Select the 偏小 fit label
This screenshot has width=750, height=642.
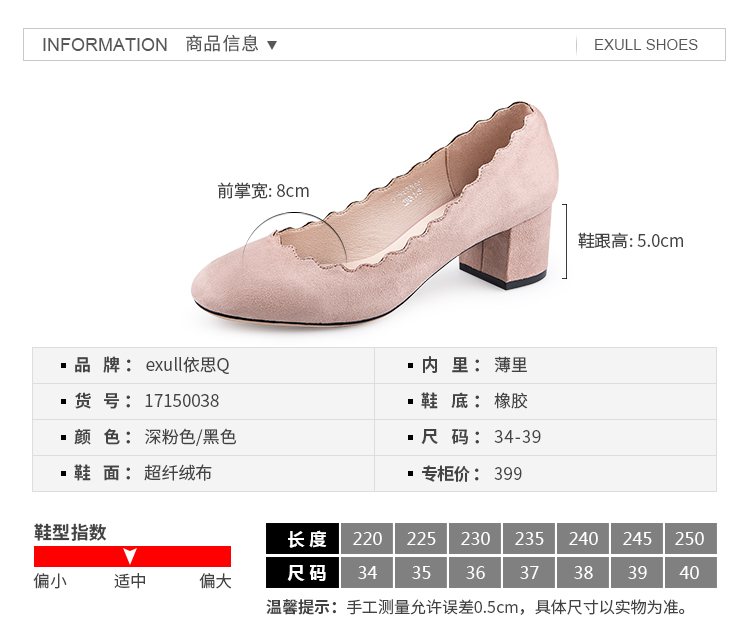click(50, 581)
